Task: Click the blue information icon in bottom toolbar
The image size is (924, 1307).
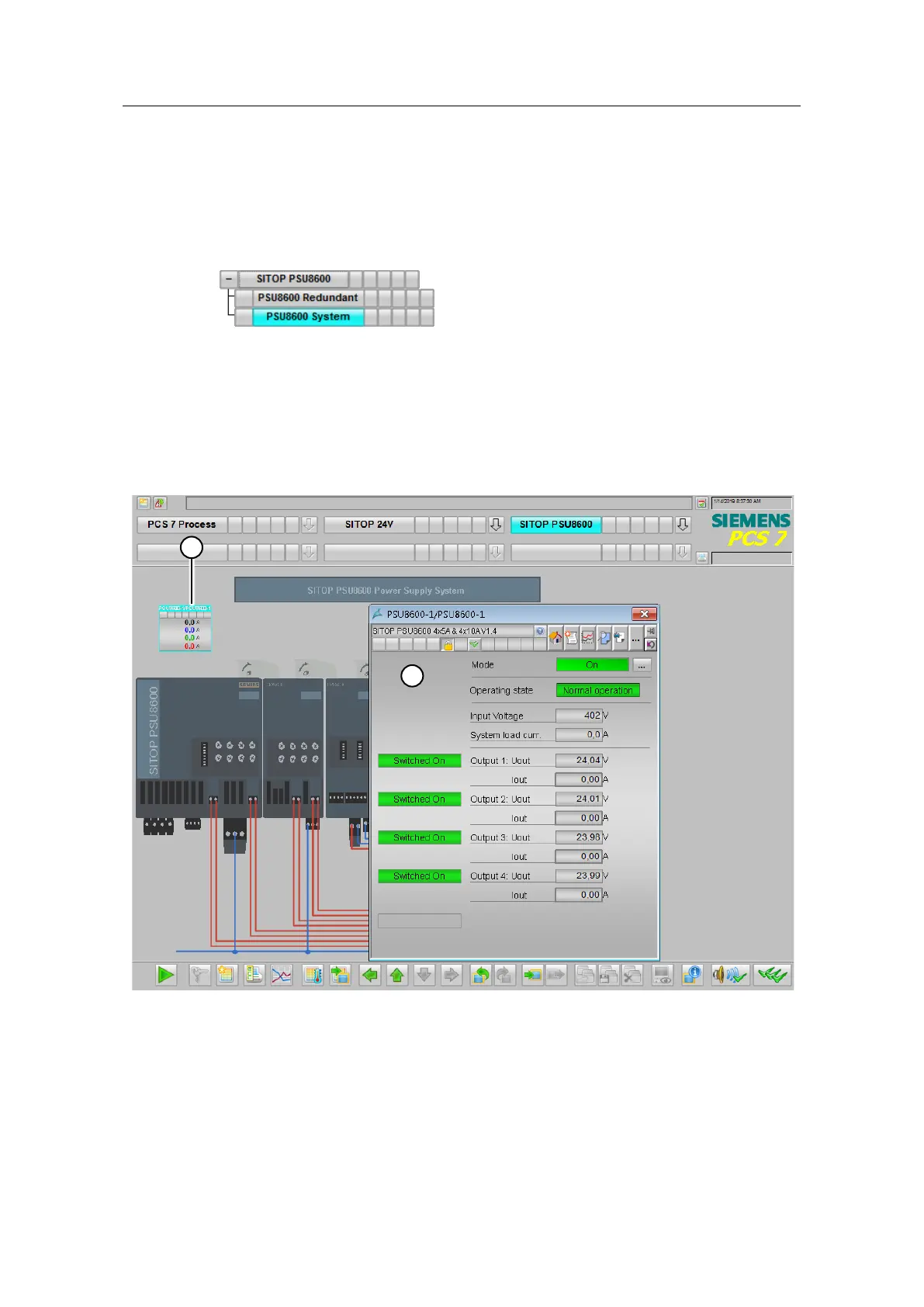Action: click(692, 975)
